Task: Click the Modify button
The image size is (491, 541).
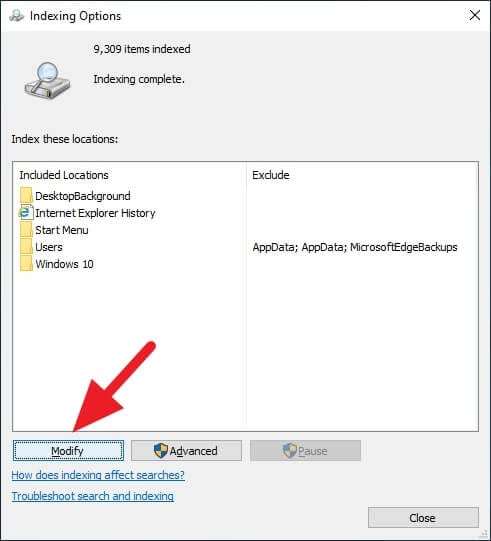Action: pyautogui.click(x=68, y=451)
